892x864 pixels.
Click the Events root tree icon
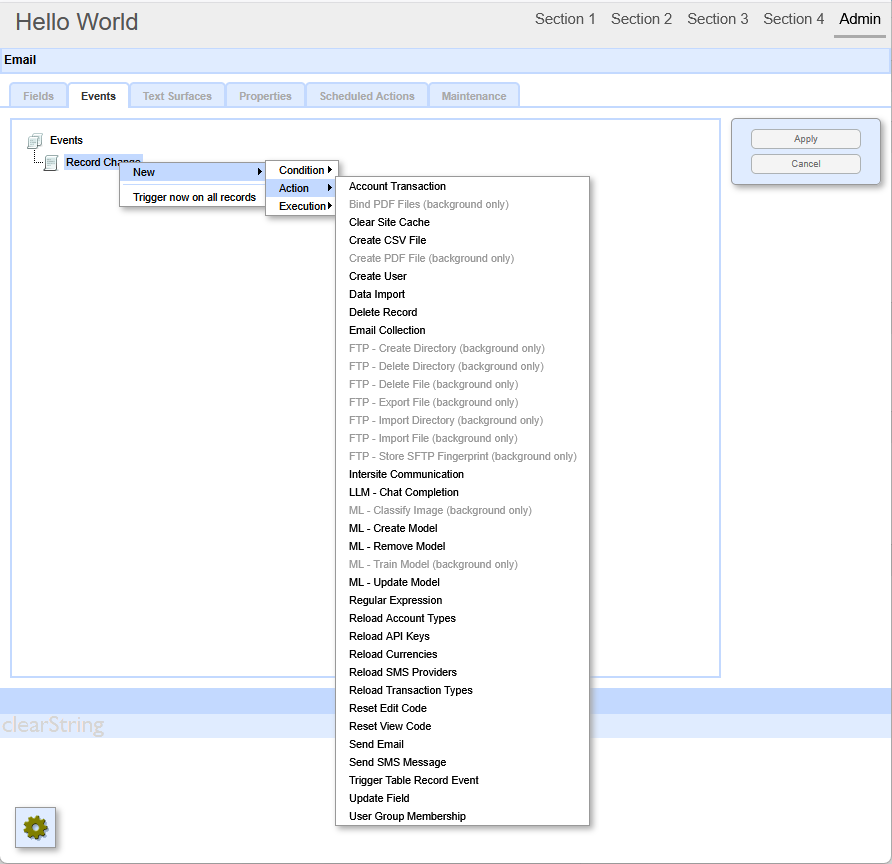point(35,141)
